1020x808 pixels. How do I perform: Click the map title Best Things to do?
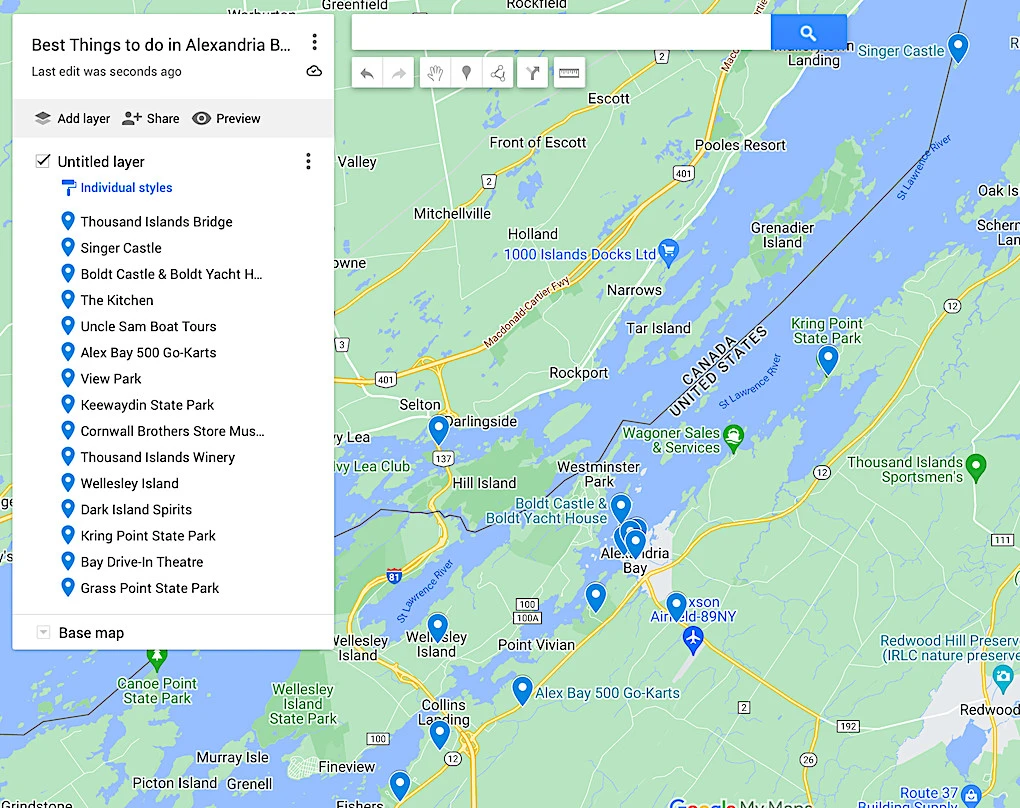pos(161,45)
